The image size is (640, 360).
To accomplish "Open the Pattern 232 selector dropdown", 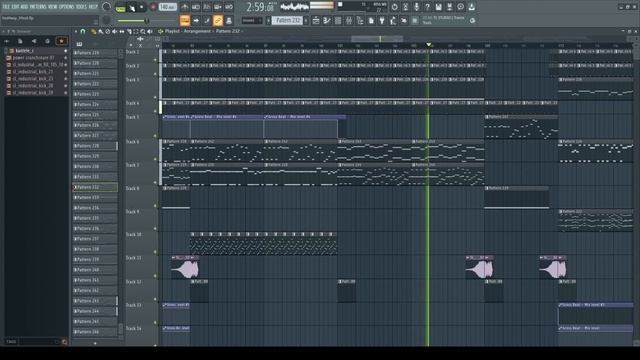I will click(x=287, y=20).
